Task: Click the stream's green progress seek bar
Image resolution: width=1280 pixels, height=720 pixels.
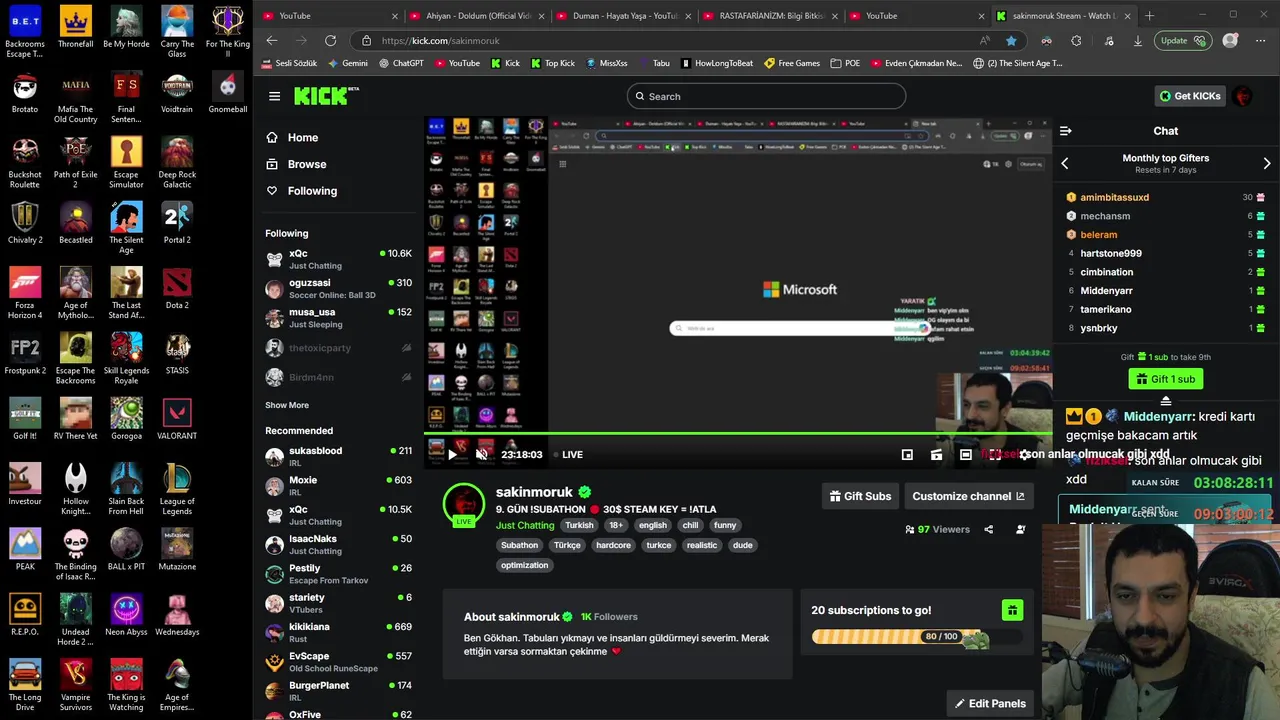Action: click(738, 434)
